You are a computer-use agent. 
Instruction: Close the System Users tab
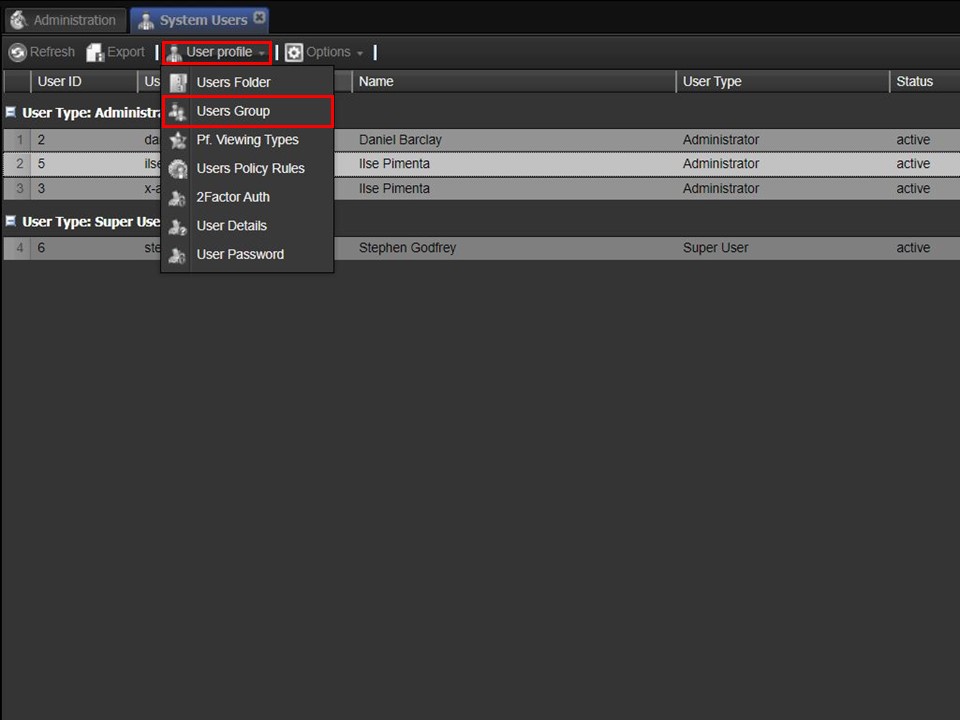(x=260, y=18)
